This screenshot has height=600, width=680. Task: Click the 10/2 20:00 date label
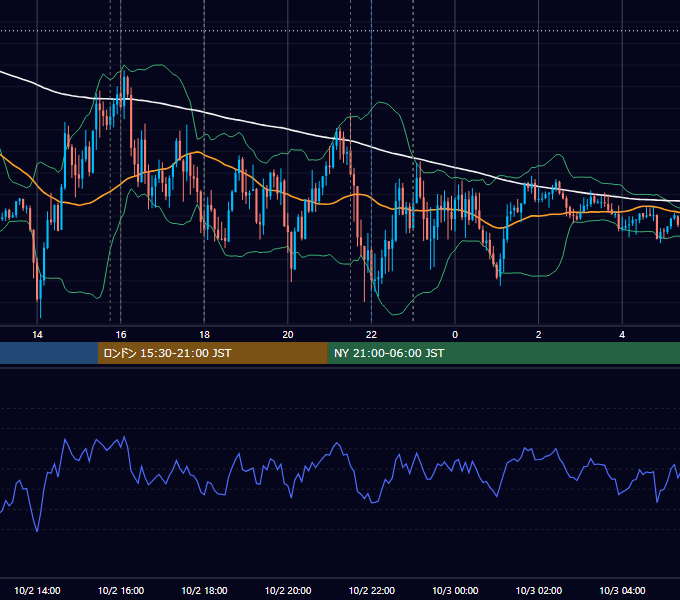(288, 590)
